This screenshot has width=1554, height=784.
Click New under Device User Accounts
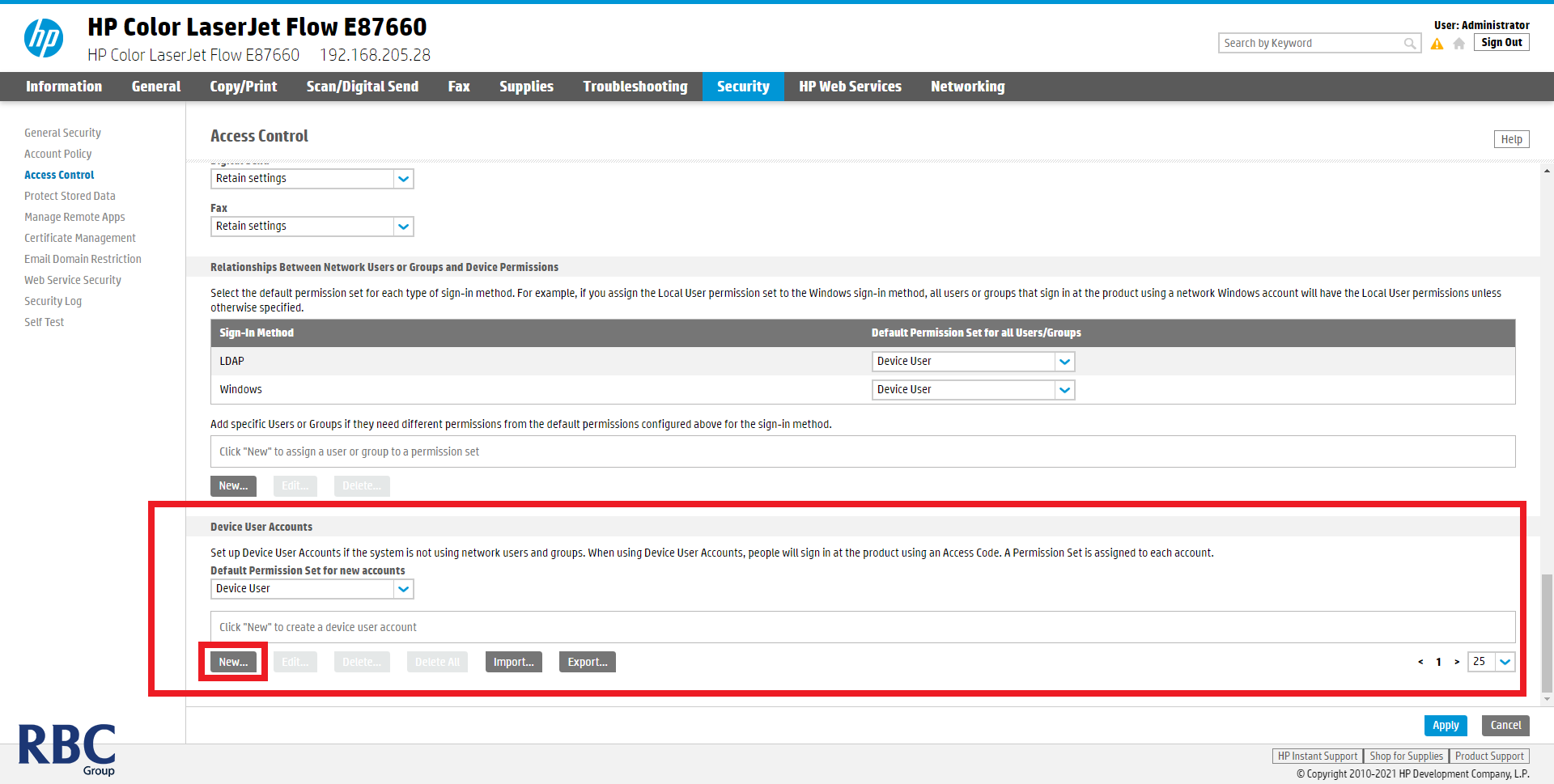232,661
